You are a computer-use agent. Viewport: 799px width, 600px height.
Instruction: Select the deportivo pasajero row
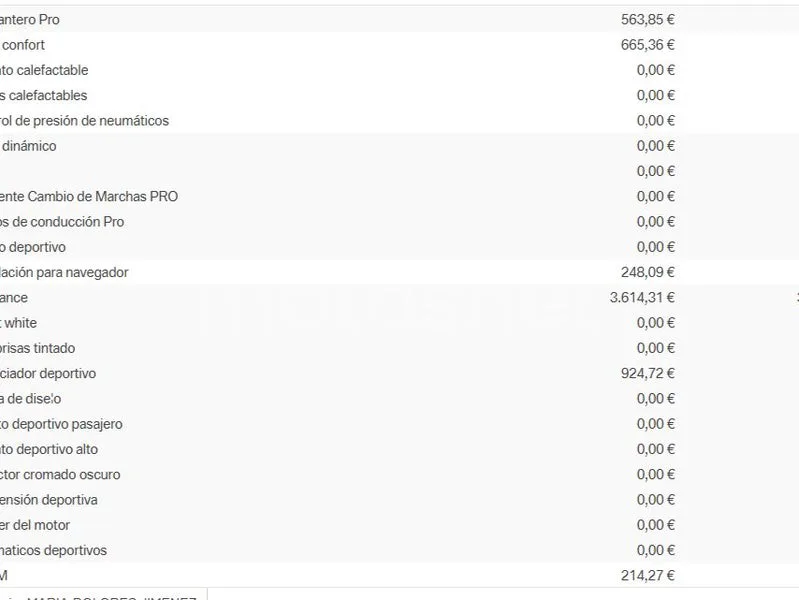click(400, 424)
